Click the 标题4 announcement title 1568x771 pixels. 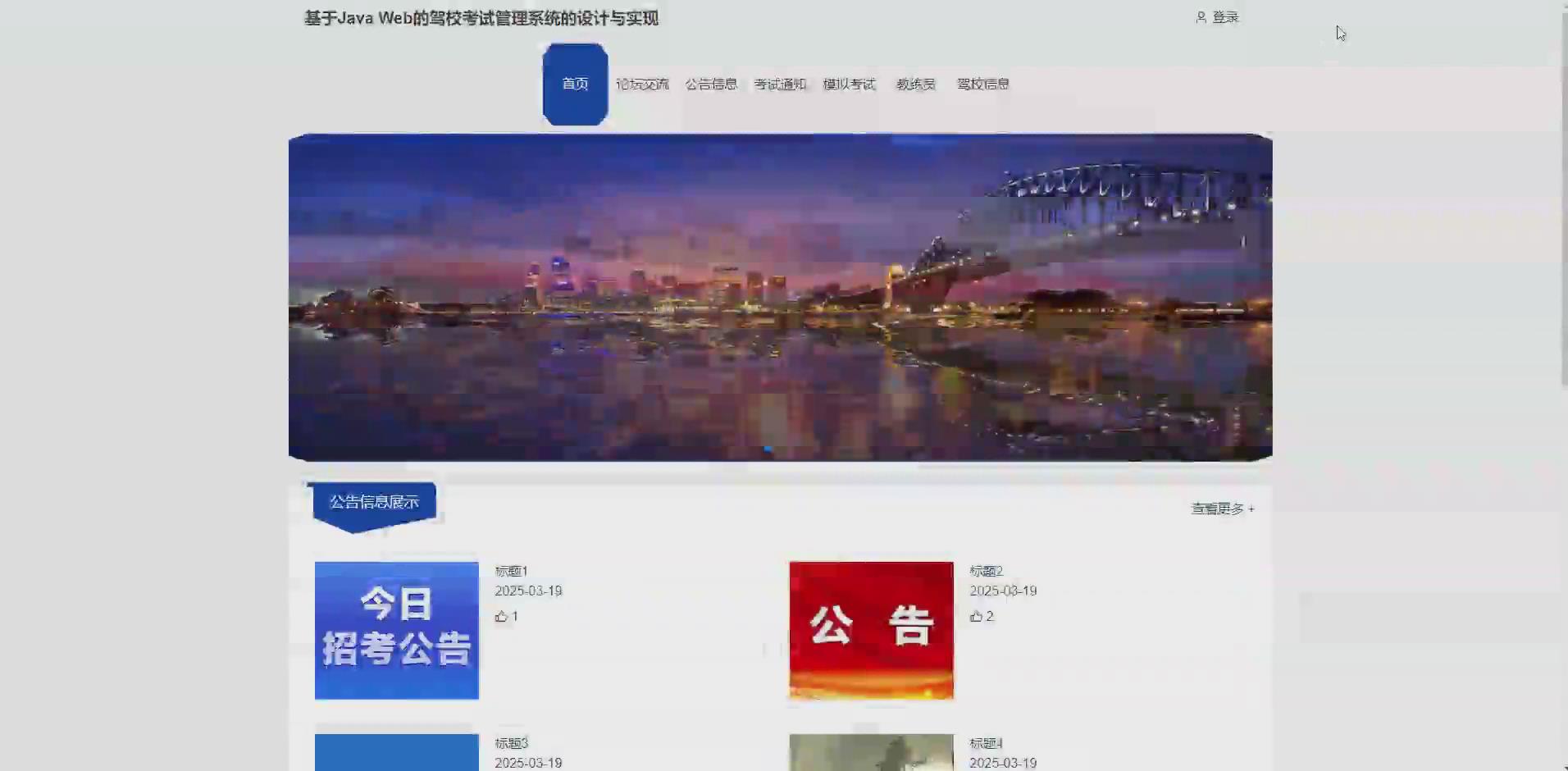(987, 742)
